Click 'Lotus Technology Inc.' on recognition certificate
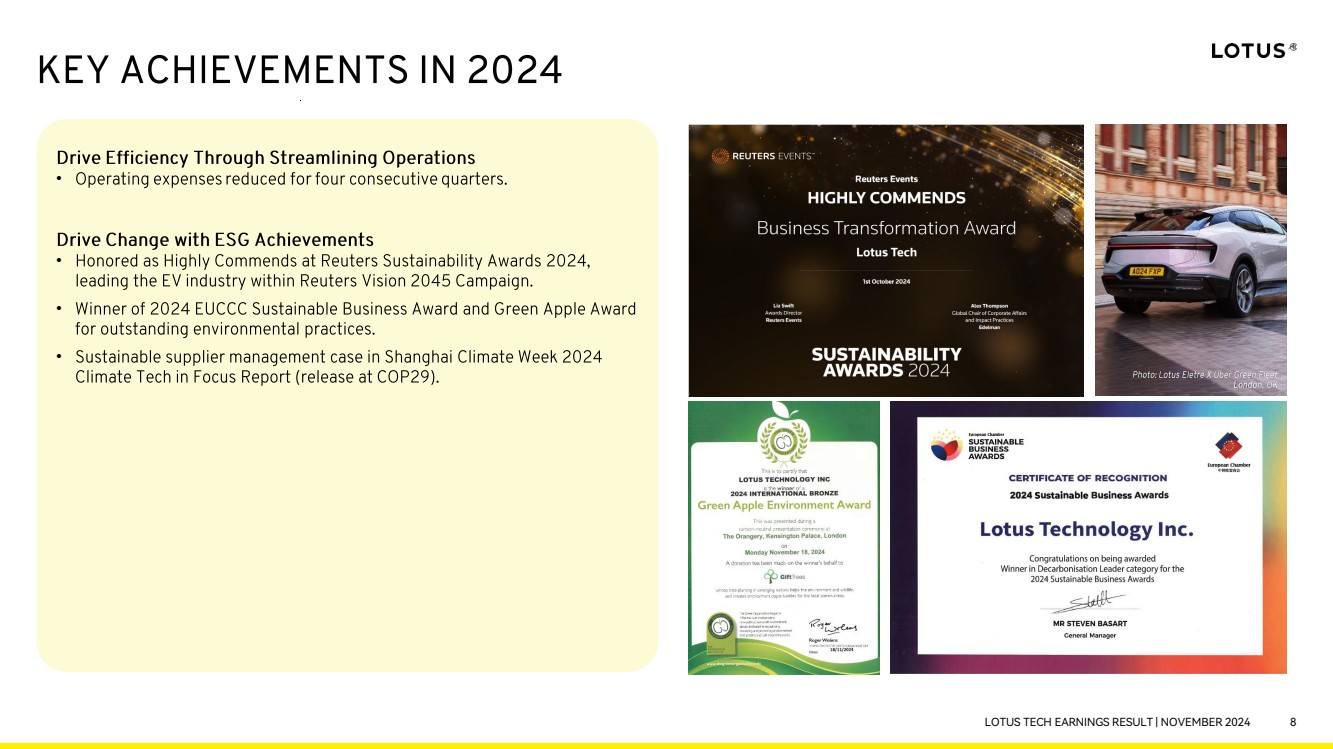 coord(1086,529)
